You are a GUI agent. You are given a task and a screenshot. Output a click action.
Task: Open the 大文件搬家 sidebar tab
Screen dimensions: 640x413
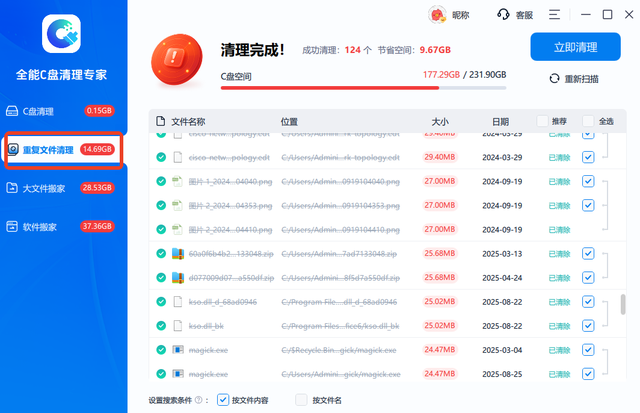(60, 188)
